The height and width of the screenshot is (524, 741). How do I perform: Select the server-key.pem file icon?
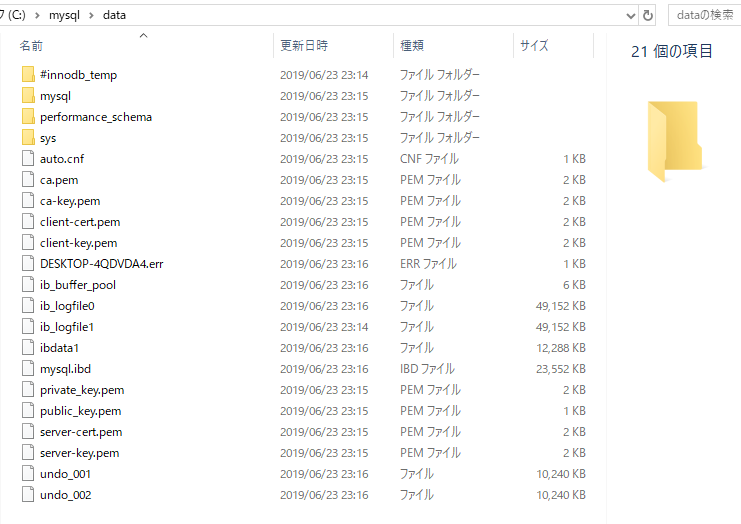28,453
